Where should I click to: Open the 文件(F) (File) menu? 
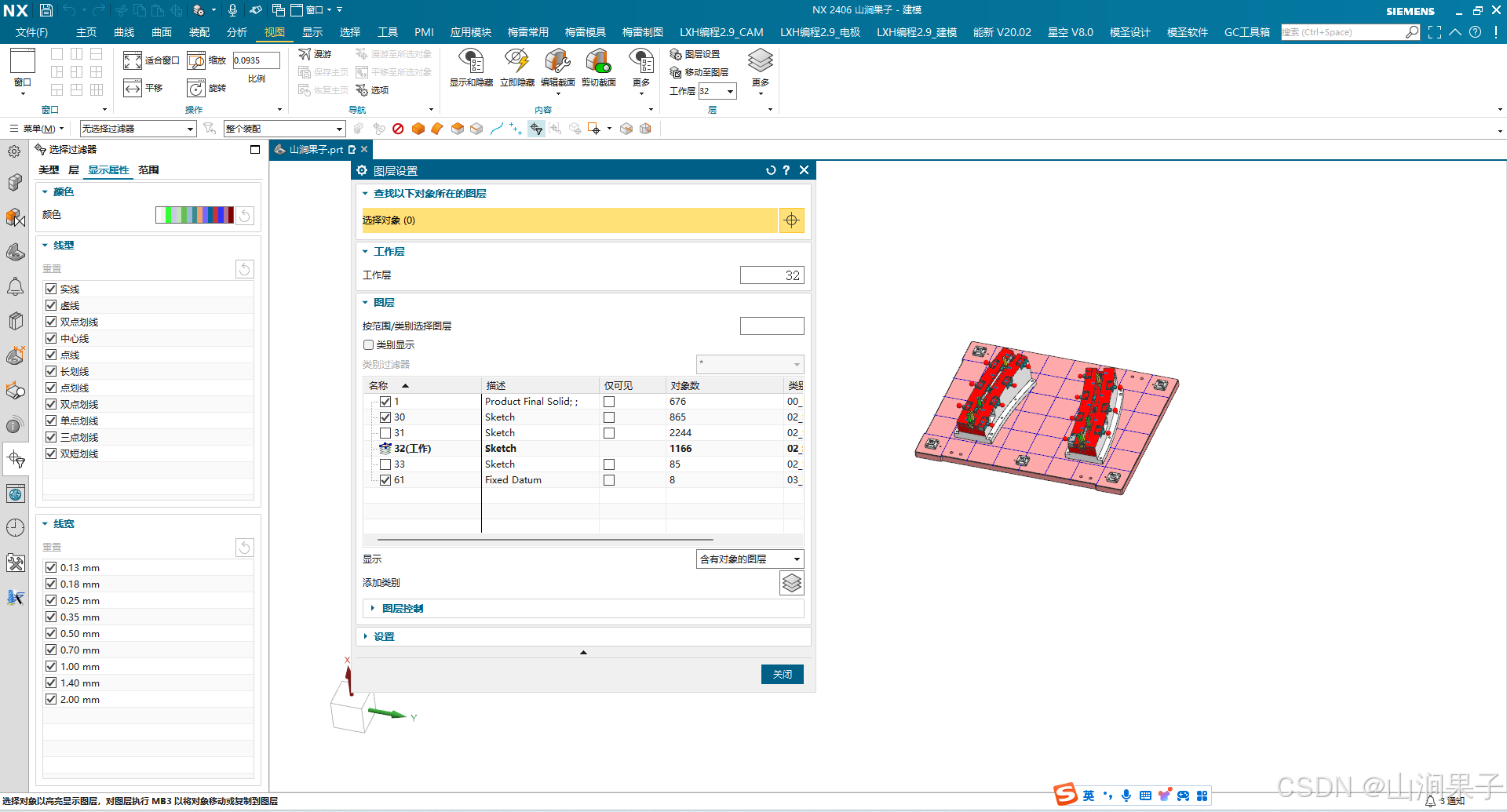(31, 32)
